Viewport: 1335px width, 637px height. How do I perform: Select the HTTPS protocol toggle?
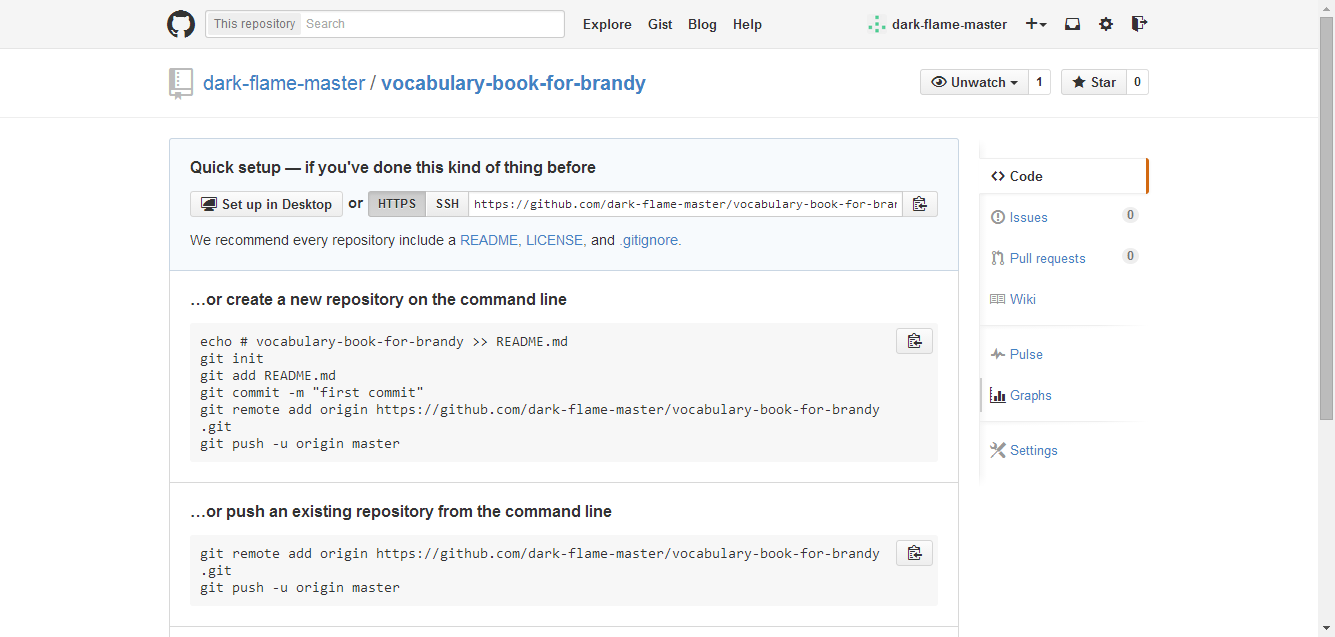pyautogui.click(x=397, y=204)
